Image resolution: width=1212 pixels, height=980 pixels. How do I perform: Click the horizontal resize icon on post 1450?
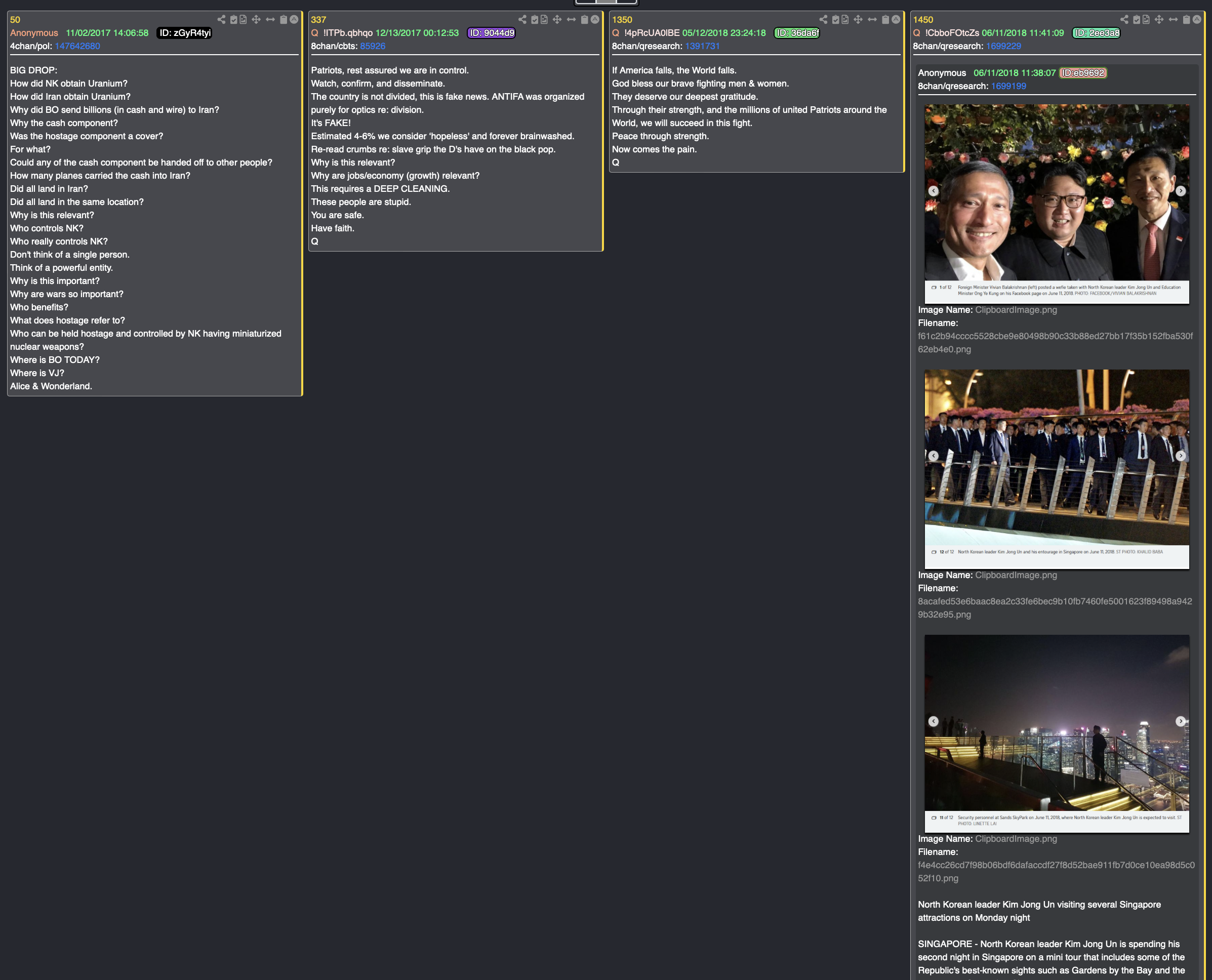tap(1173, 20)
